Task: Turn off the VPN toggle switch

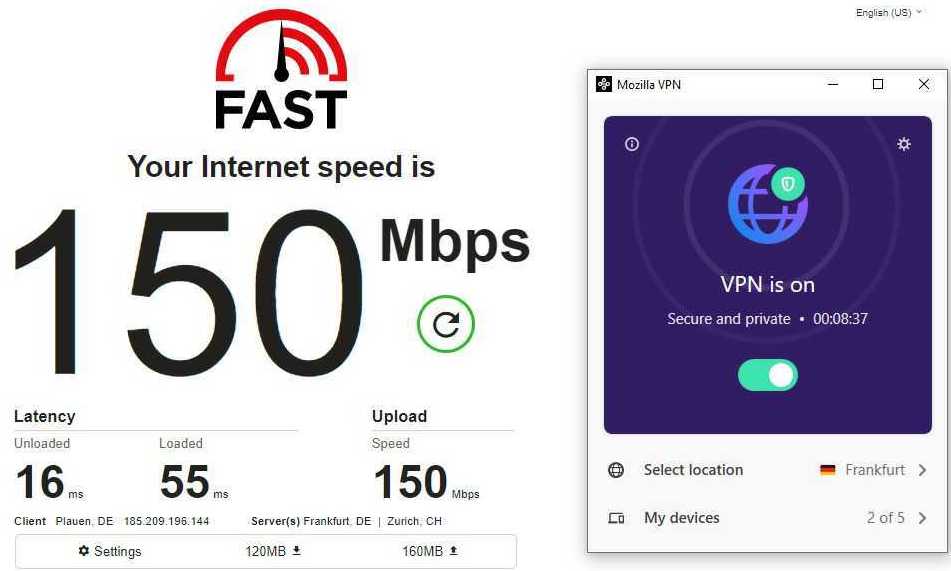Action: click(767, 376)
